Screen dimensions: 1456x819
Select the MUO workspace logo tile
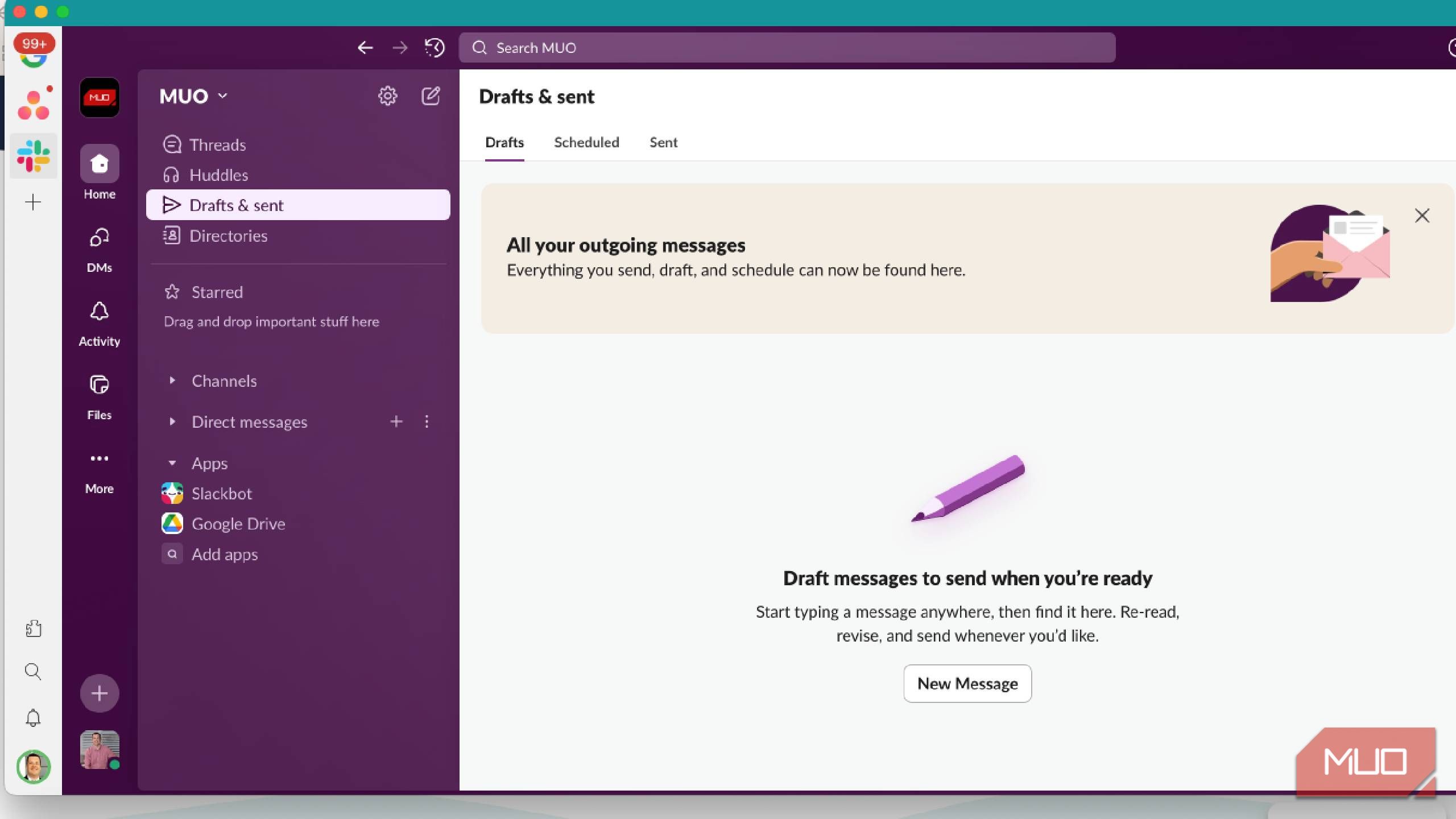(100, 98)
